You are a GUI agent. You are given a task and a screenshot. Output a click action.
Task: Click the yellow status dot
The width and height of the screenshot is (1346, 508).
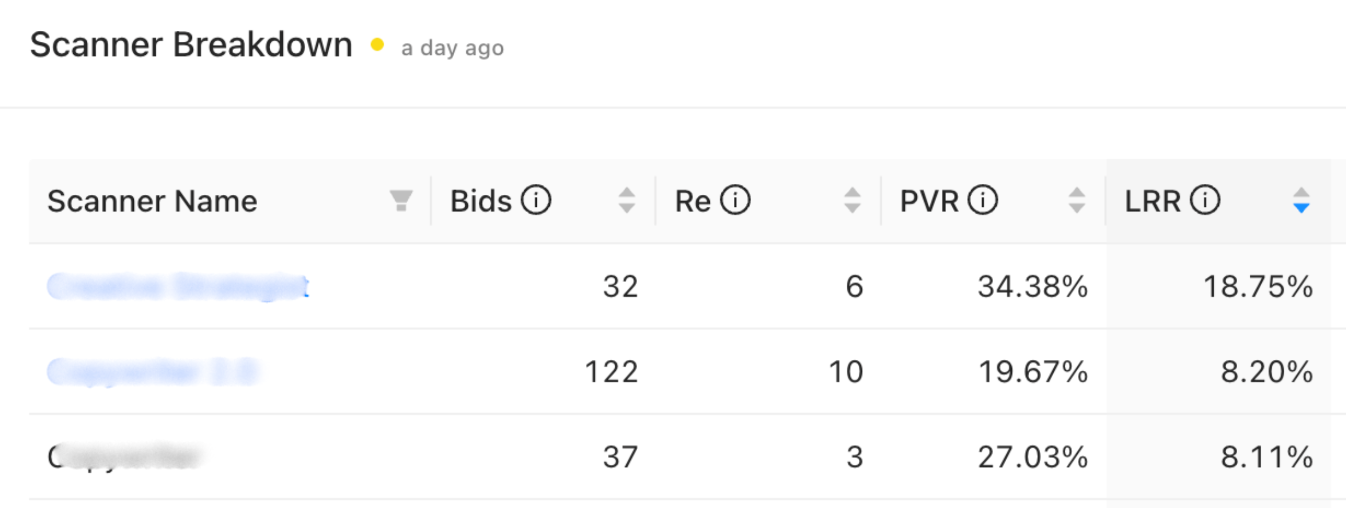coord(377,45)
